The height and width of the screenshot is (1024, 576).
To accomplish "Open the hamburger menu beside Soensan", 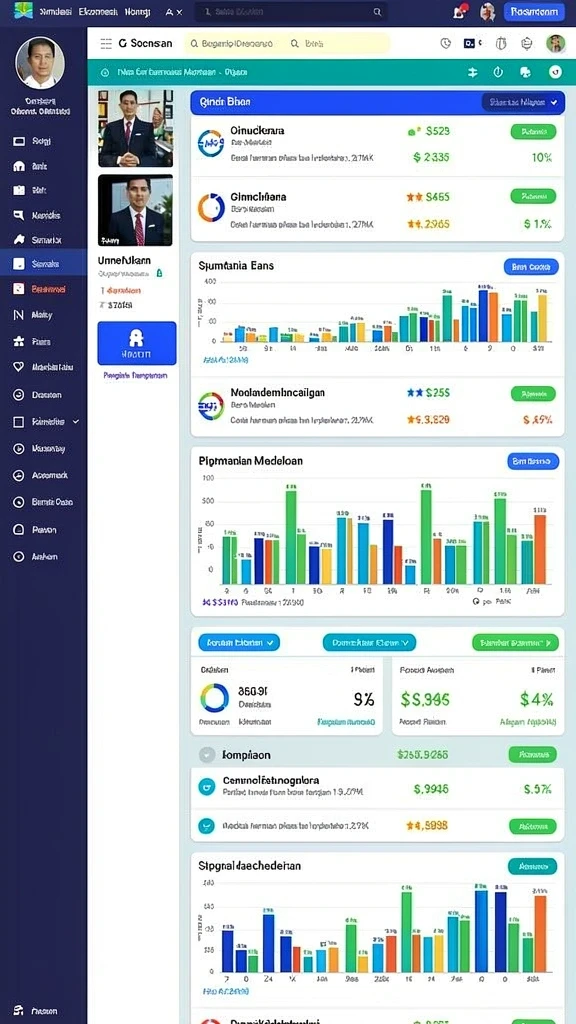I will tap(106, 43).
